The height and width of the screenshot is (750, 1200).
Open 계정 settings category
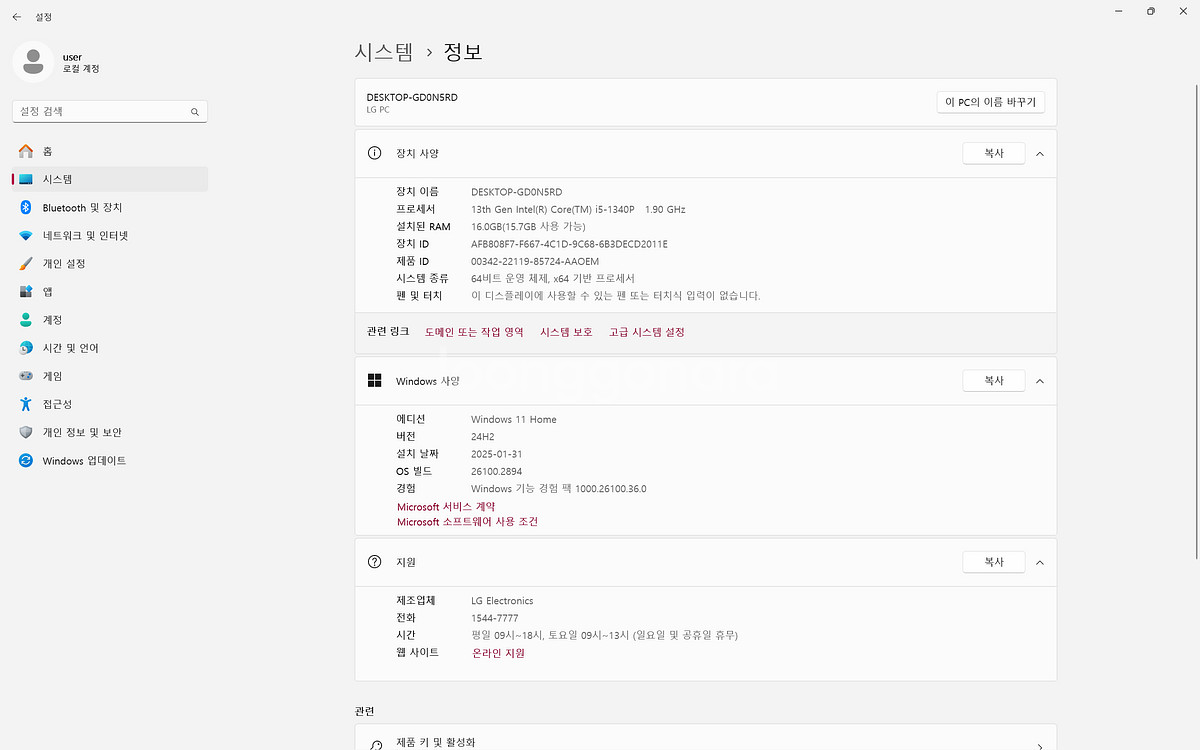(110, 320)
